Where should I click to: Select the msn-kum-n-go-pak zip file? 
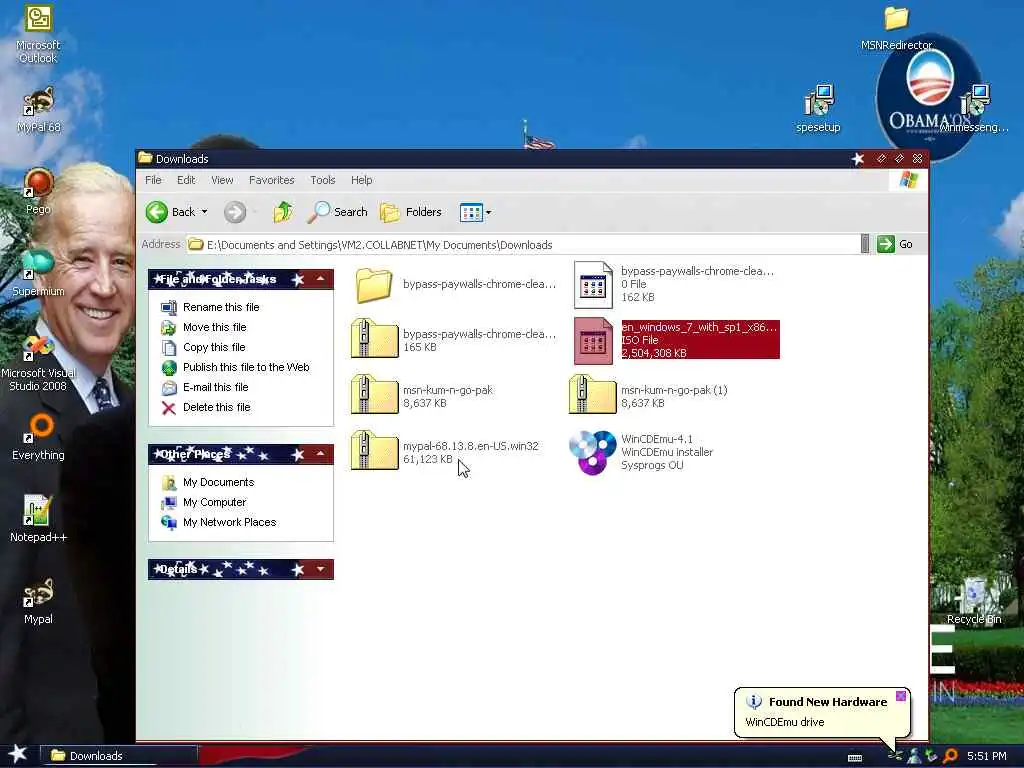pyautogui.click(x=422, y=396)
